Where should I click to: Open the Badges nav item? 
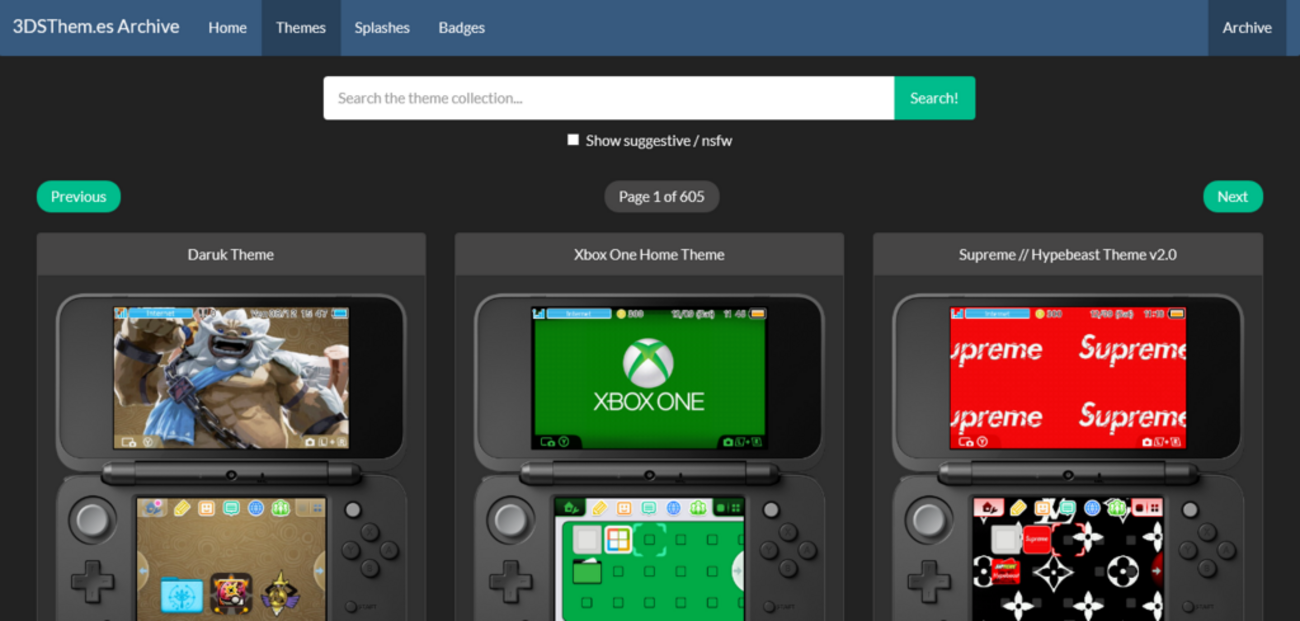point(461,28)
